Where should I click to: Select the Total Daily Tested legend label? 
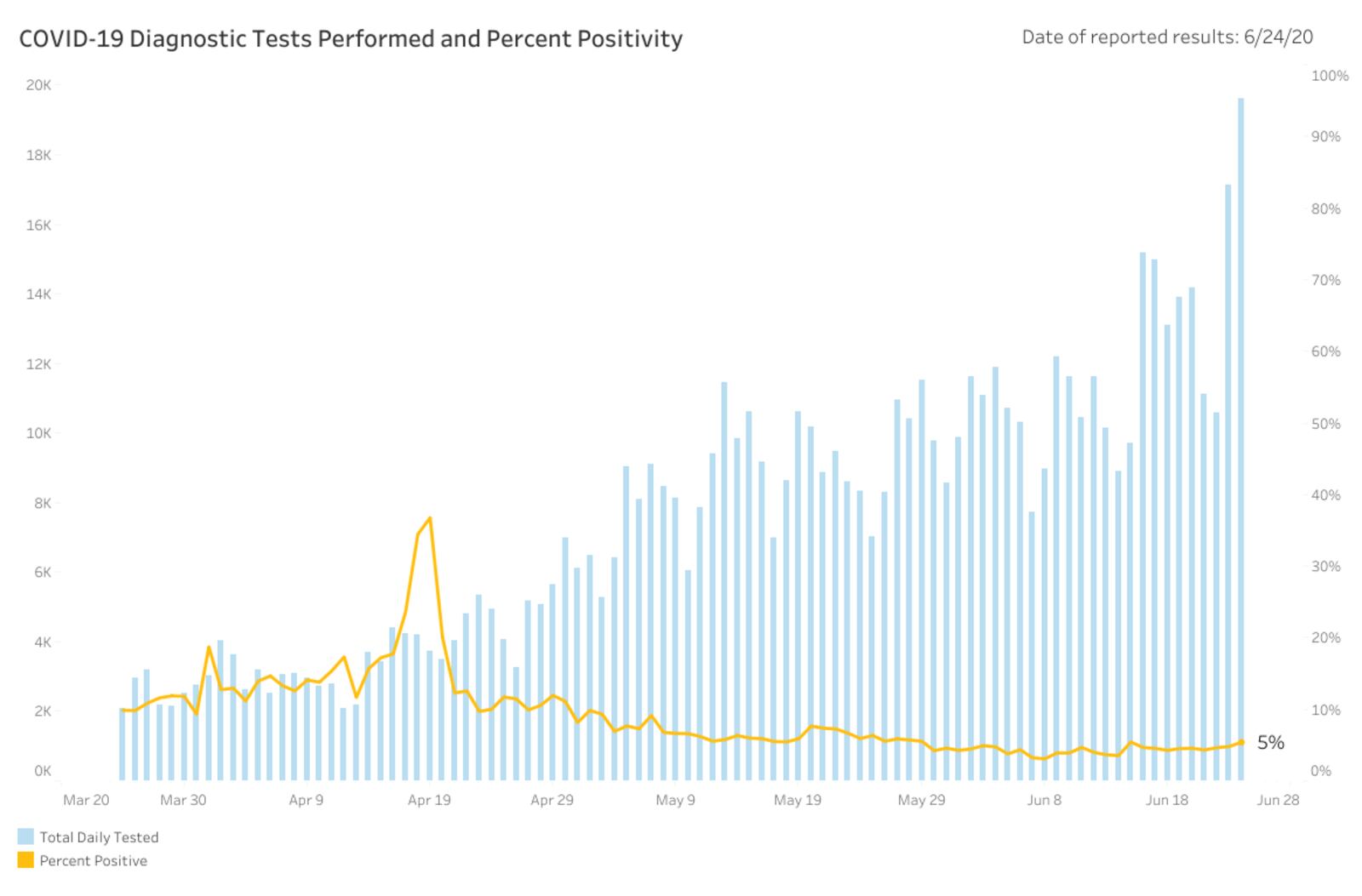[99, 837]
